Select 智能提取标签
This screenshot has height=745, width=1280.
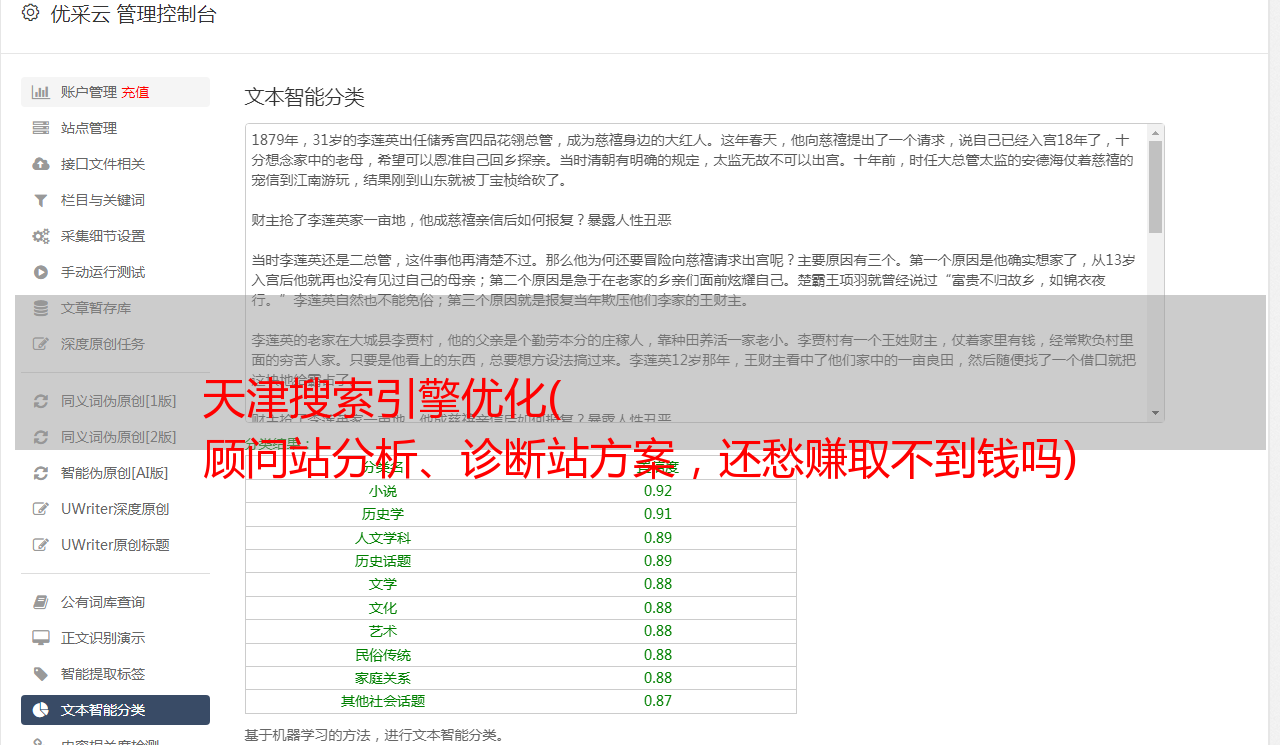pyautogui.click(x=115, y=674)
